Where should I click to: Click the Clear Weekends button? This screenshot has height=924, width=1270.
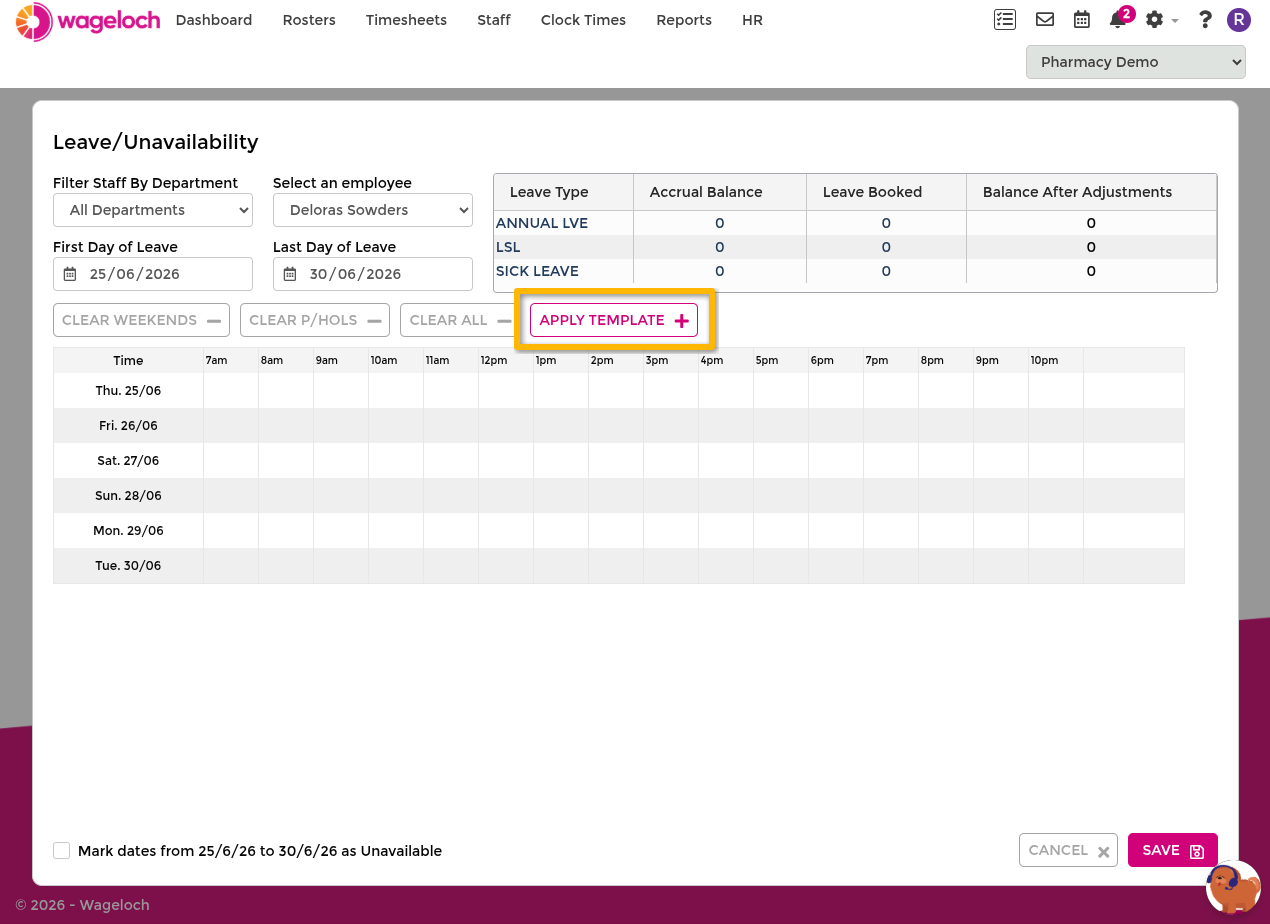coord(141,320)
